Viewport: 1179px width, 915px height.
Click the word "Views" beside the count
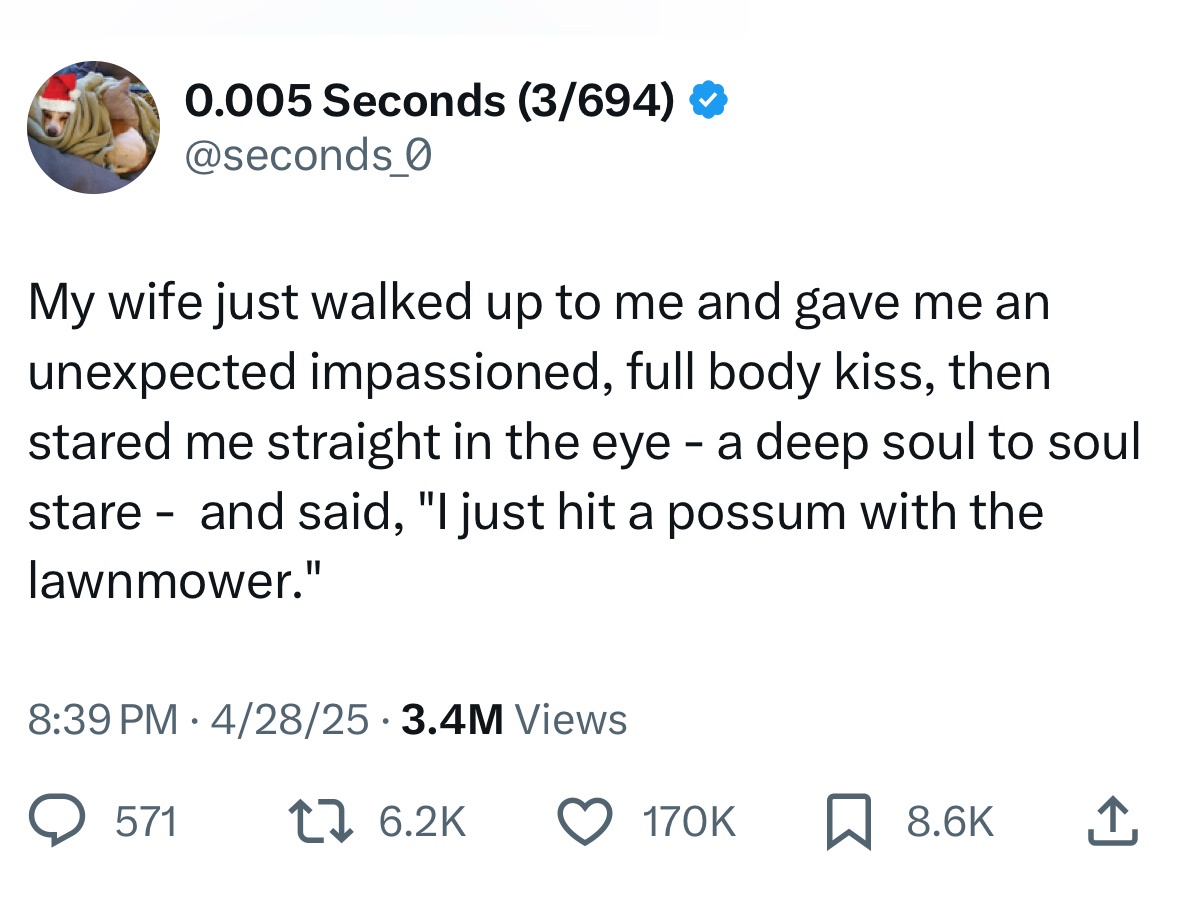pos(576,719)
